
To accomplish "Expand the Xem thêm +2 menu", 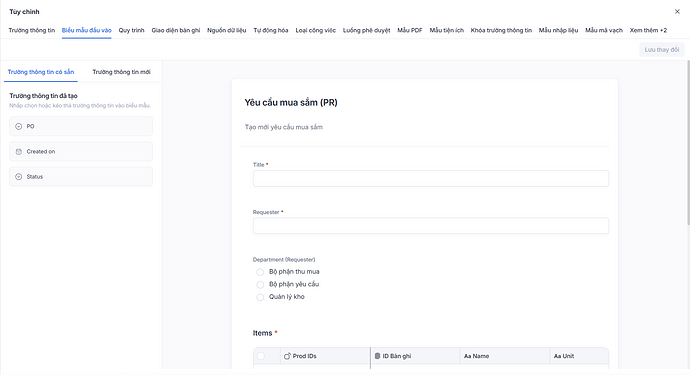I will click(648, 30).
